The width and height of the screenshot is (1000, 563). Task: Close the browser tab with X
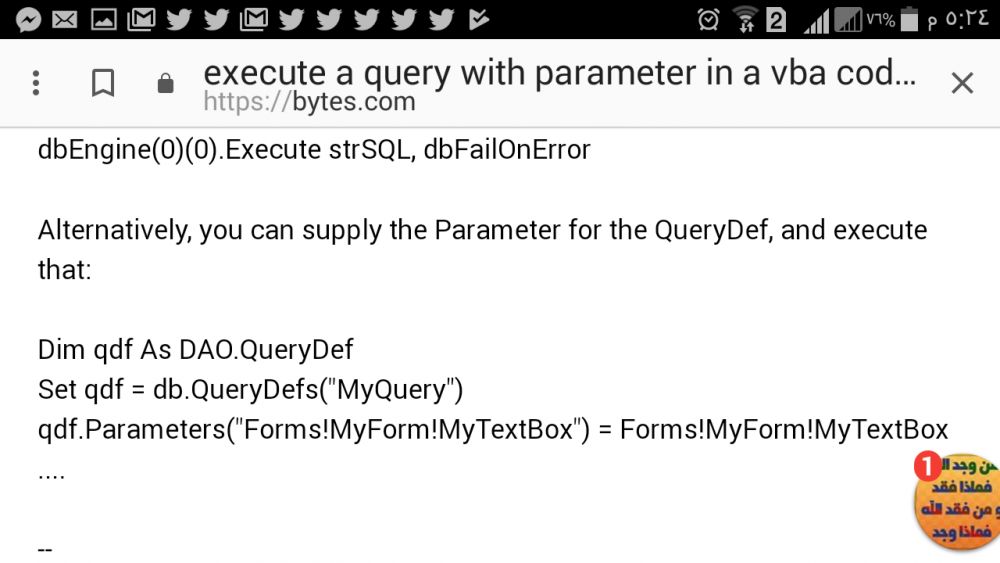pyautogui.click(x=962, y=83)
